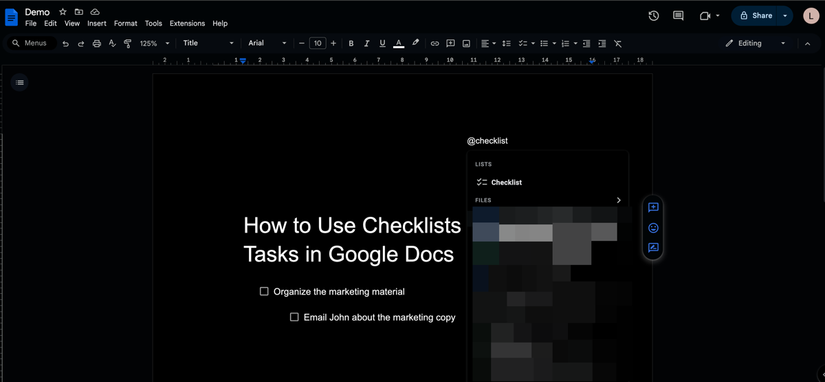This screenshot has height=382, width=825.
Task: Insert a link from the toolbar
Action: [435, 44]
